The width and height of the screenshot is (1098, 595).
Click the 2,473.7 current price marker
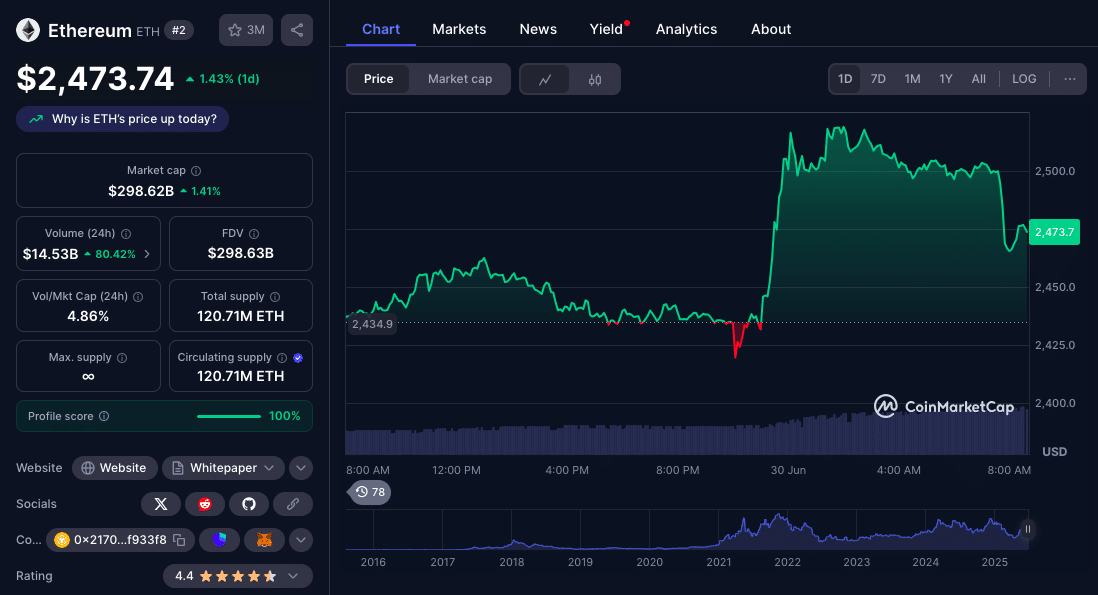point(1055,232)
